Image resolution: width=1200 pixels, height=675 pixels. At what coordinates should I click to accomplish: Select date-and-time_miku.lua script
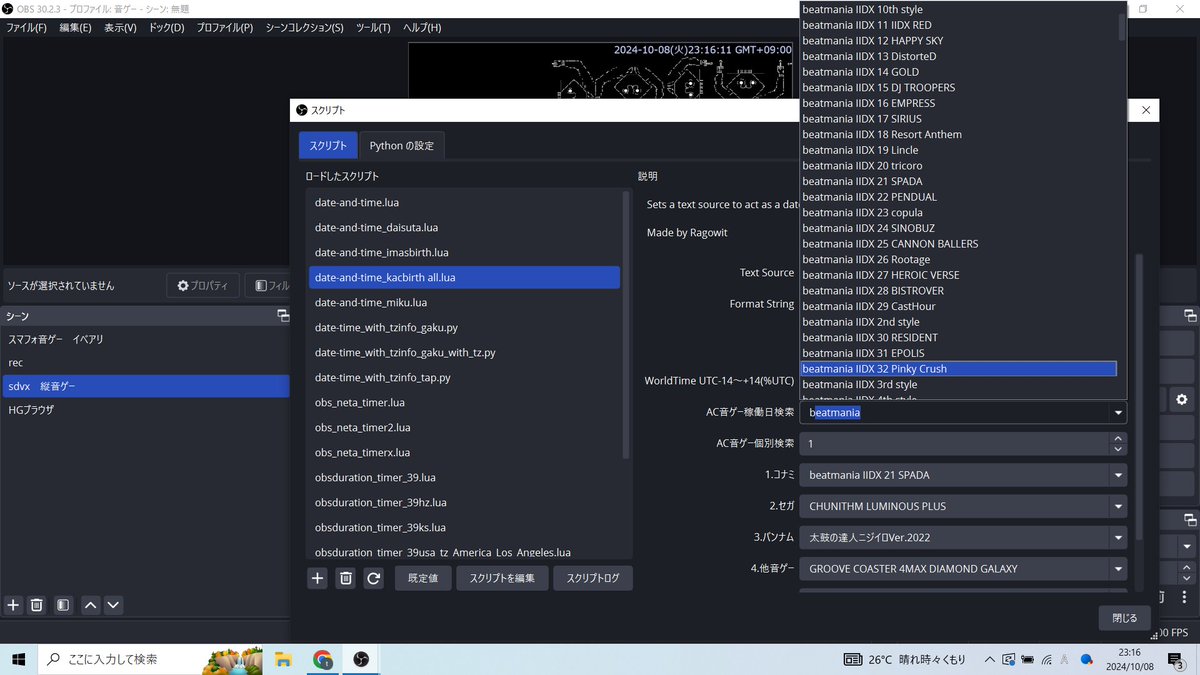[x=464, y=302]
